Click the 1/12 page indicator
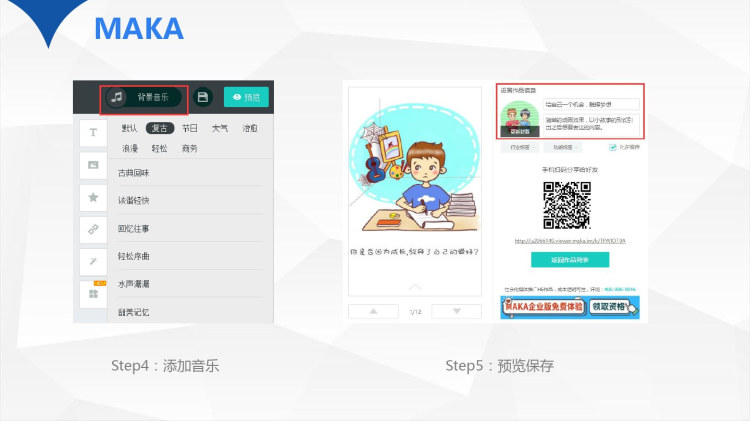750x421 pixels. (415, 312)
